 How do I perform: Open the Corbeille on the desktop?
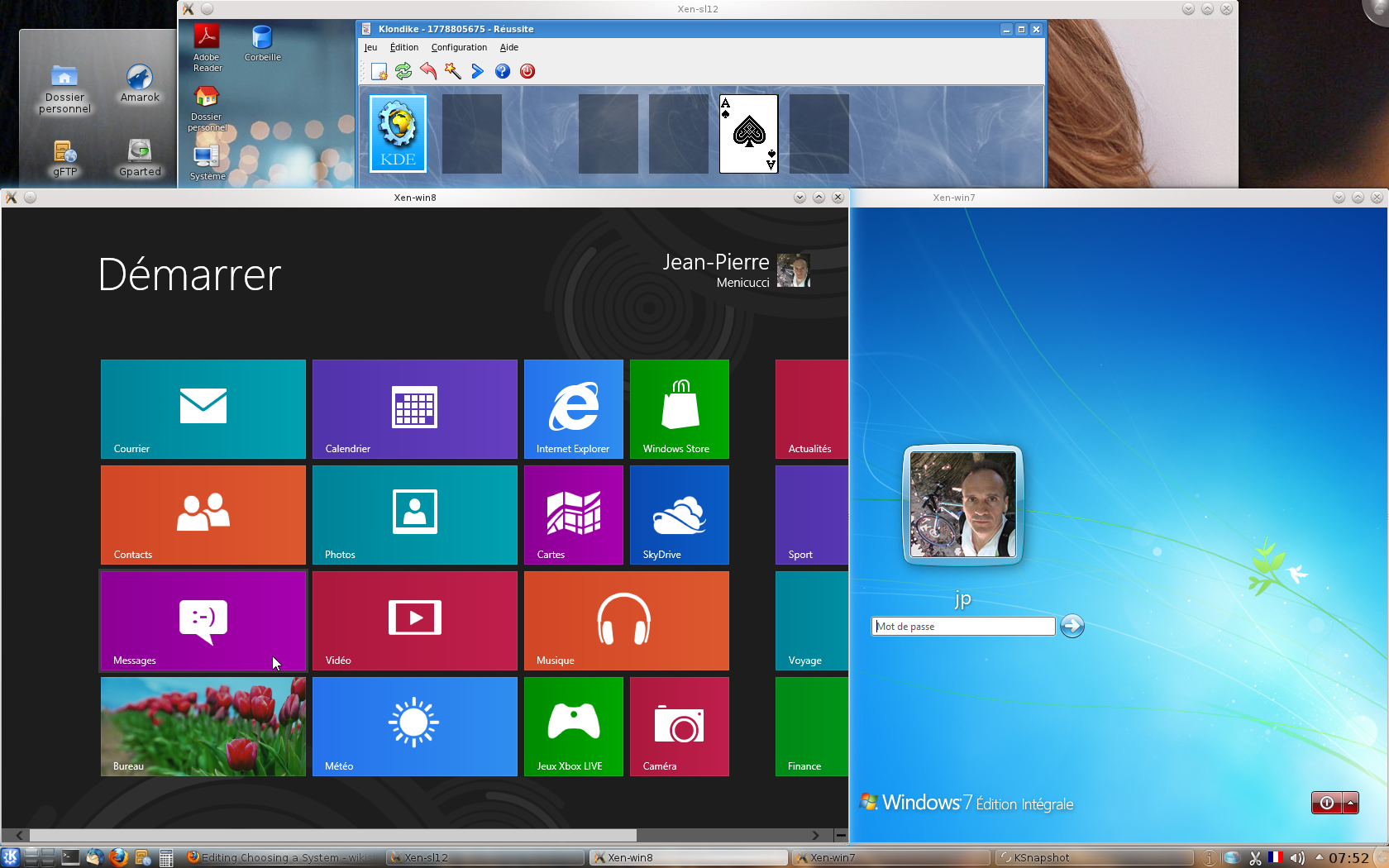pos(262,36)
